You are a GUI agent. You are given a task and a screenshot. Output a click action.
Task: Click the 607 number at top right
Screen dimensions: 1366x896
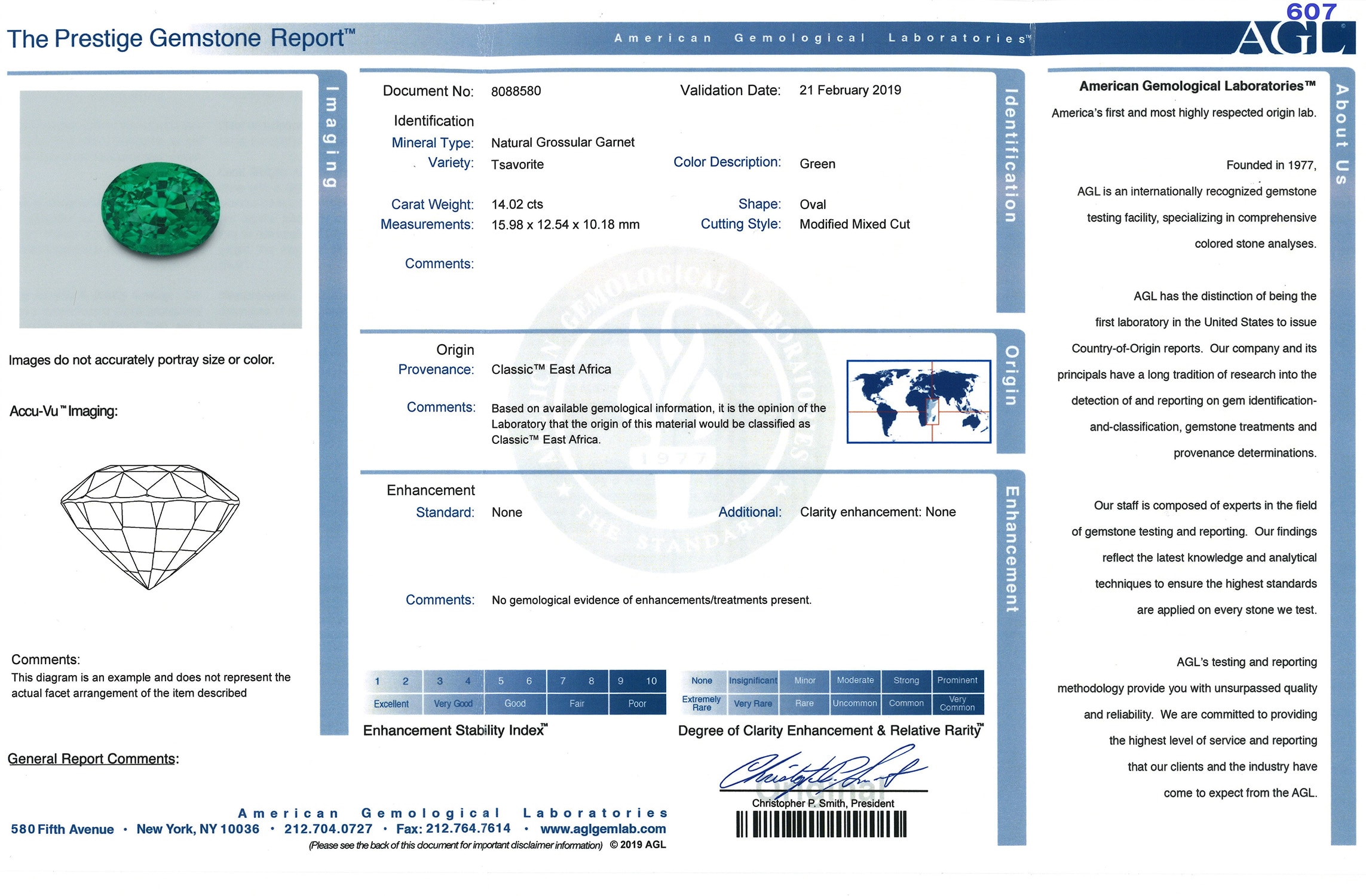1311,11
